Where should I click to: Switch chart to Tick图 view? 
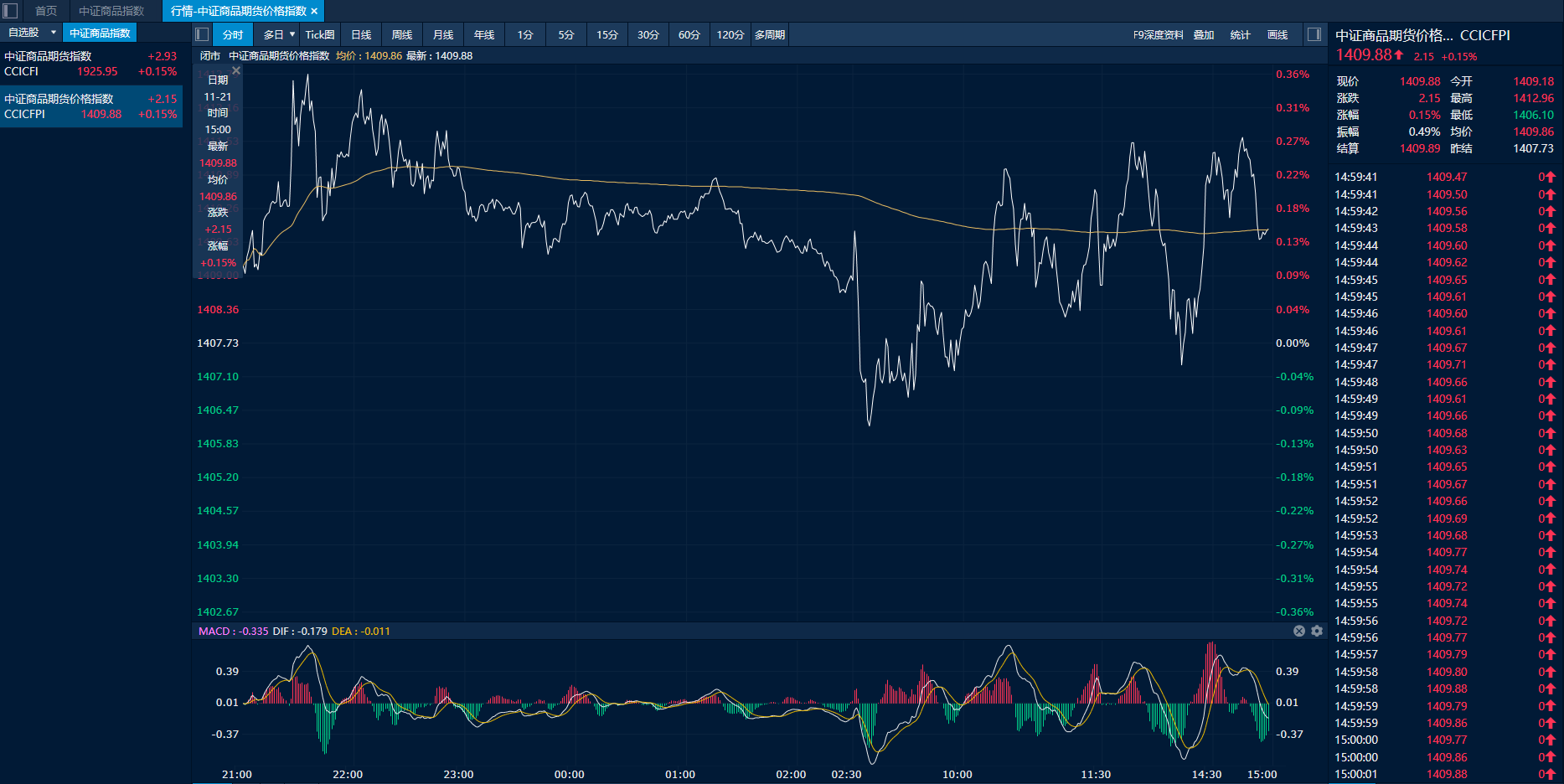(x=319, y=34)
